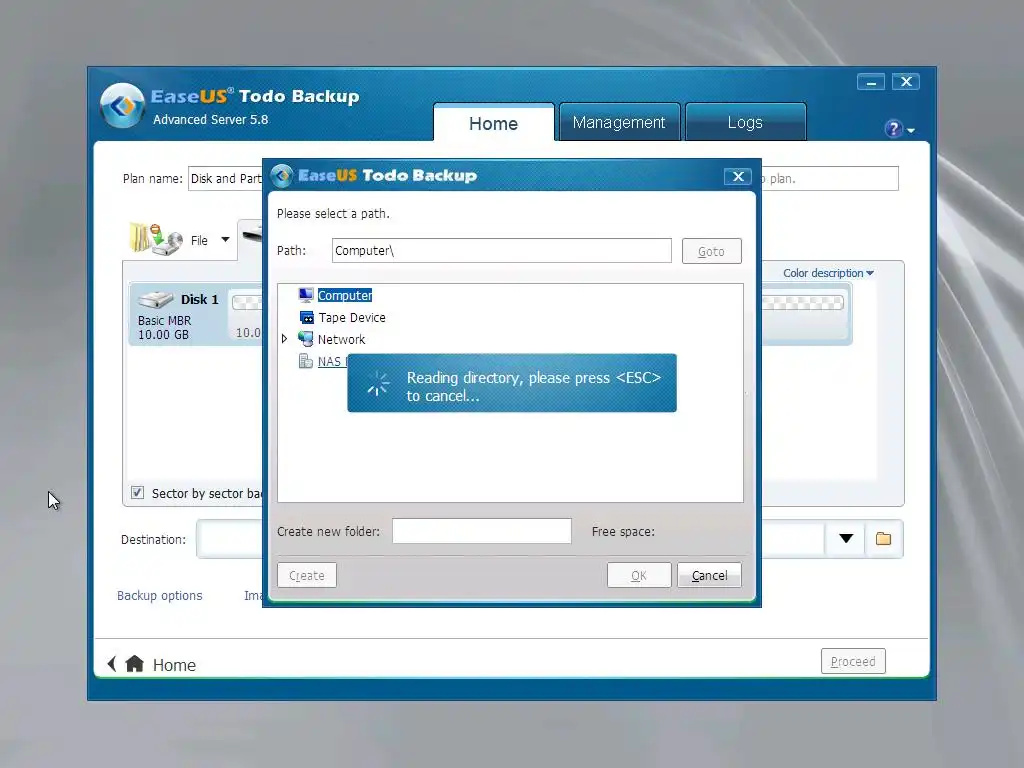Expand the Network tree node

pyautogui.click(x=284, y=339)
